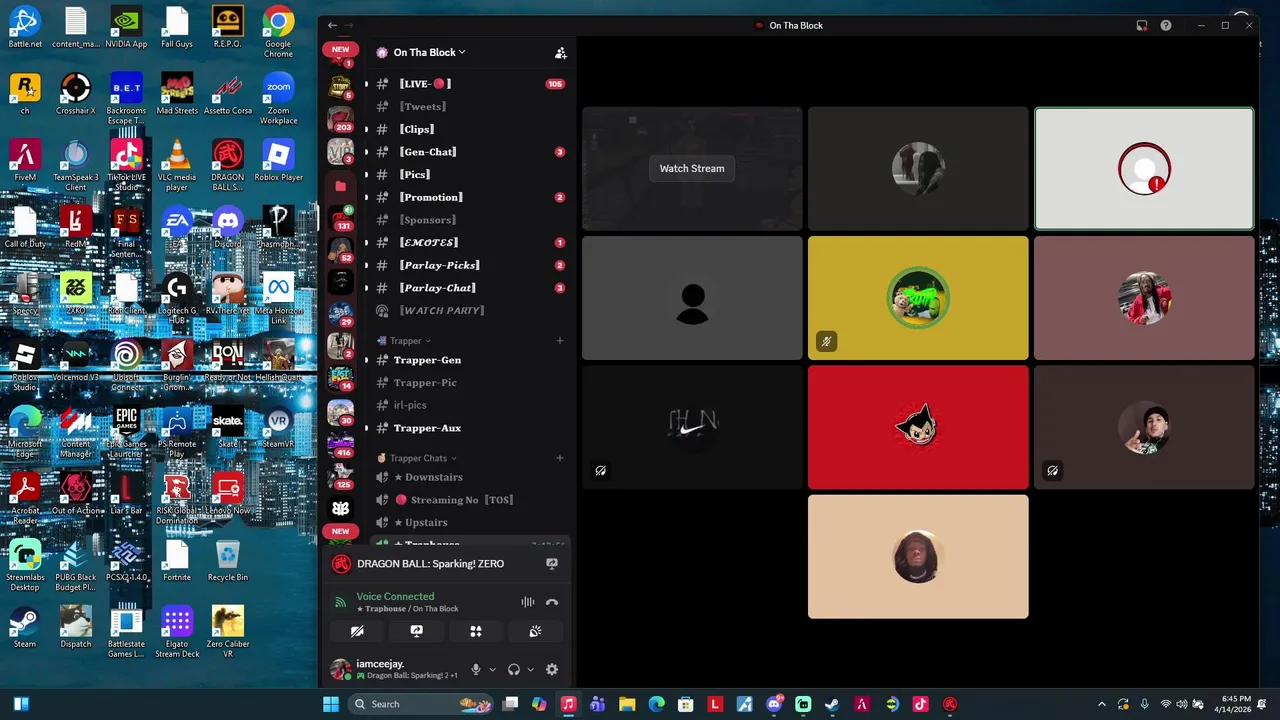Select the speaking participant with red ring avatar
This screenshot has height=720, width=1280.
(1144, 169)
